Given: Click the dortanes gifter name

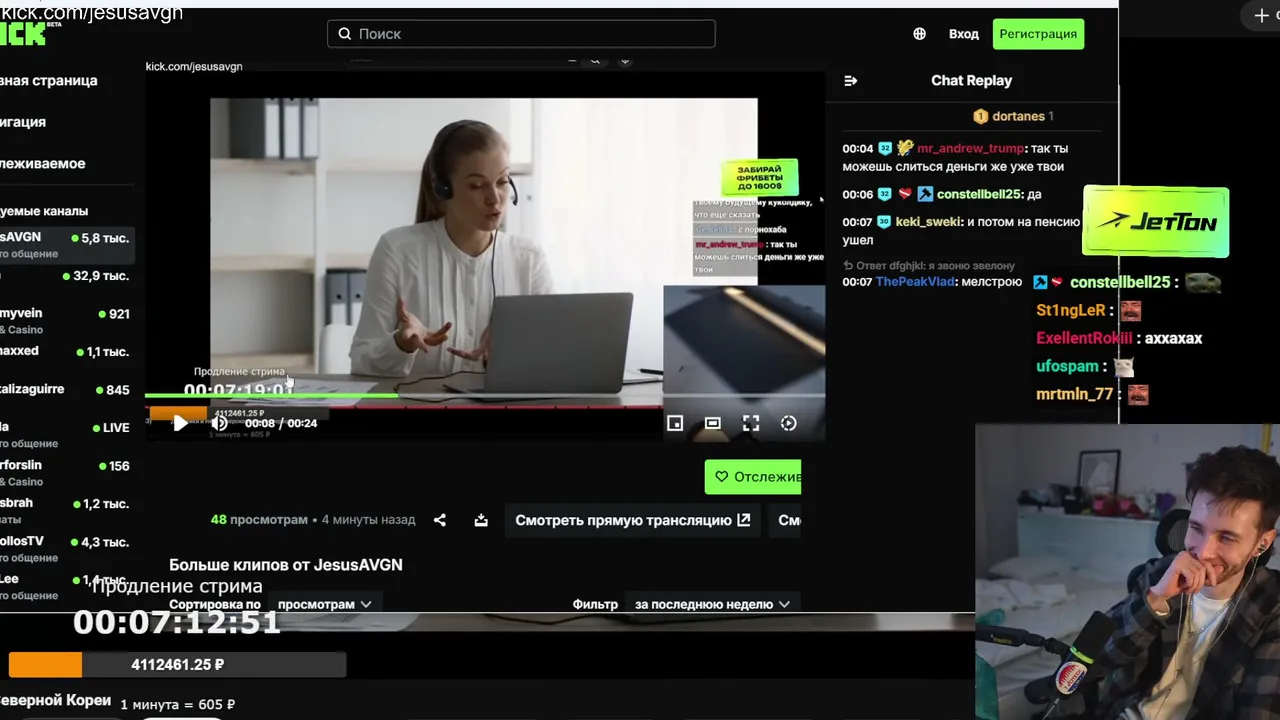Looking at the screenshot, I should click(x=1018, y=116).
